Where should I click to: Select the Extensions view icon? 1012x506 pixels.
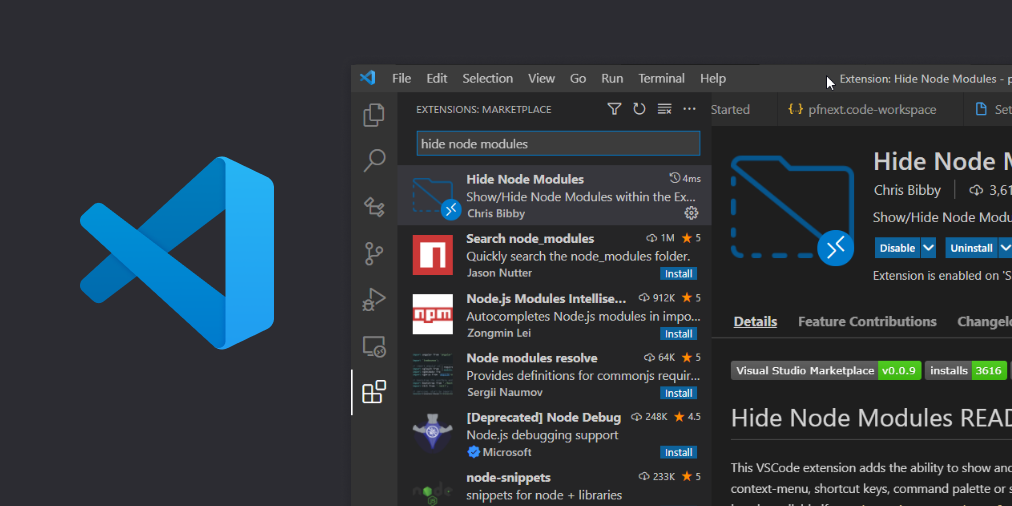(x=374, y=392)
